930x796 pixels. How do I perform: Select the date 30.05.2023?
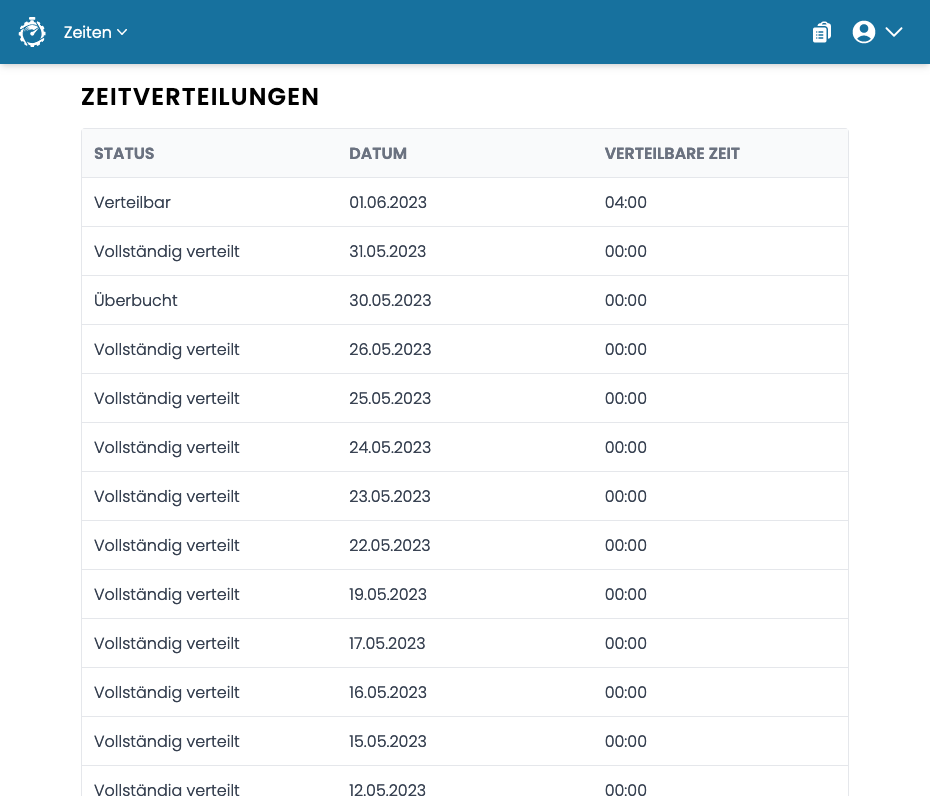pyautogui.click(x=390, y=300)
